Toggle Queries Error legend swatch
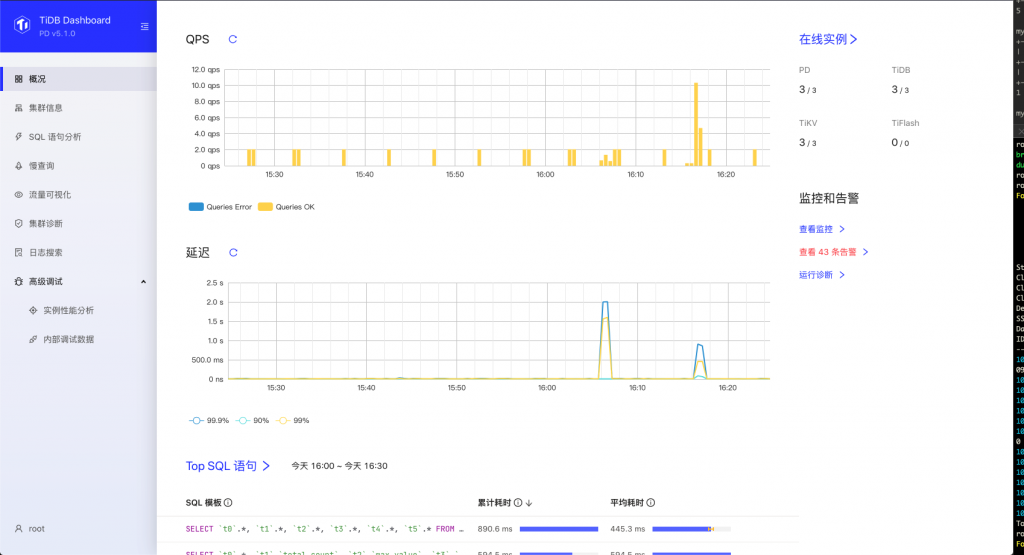 (196, 207)
